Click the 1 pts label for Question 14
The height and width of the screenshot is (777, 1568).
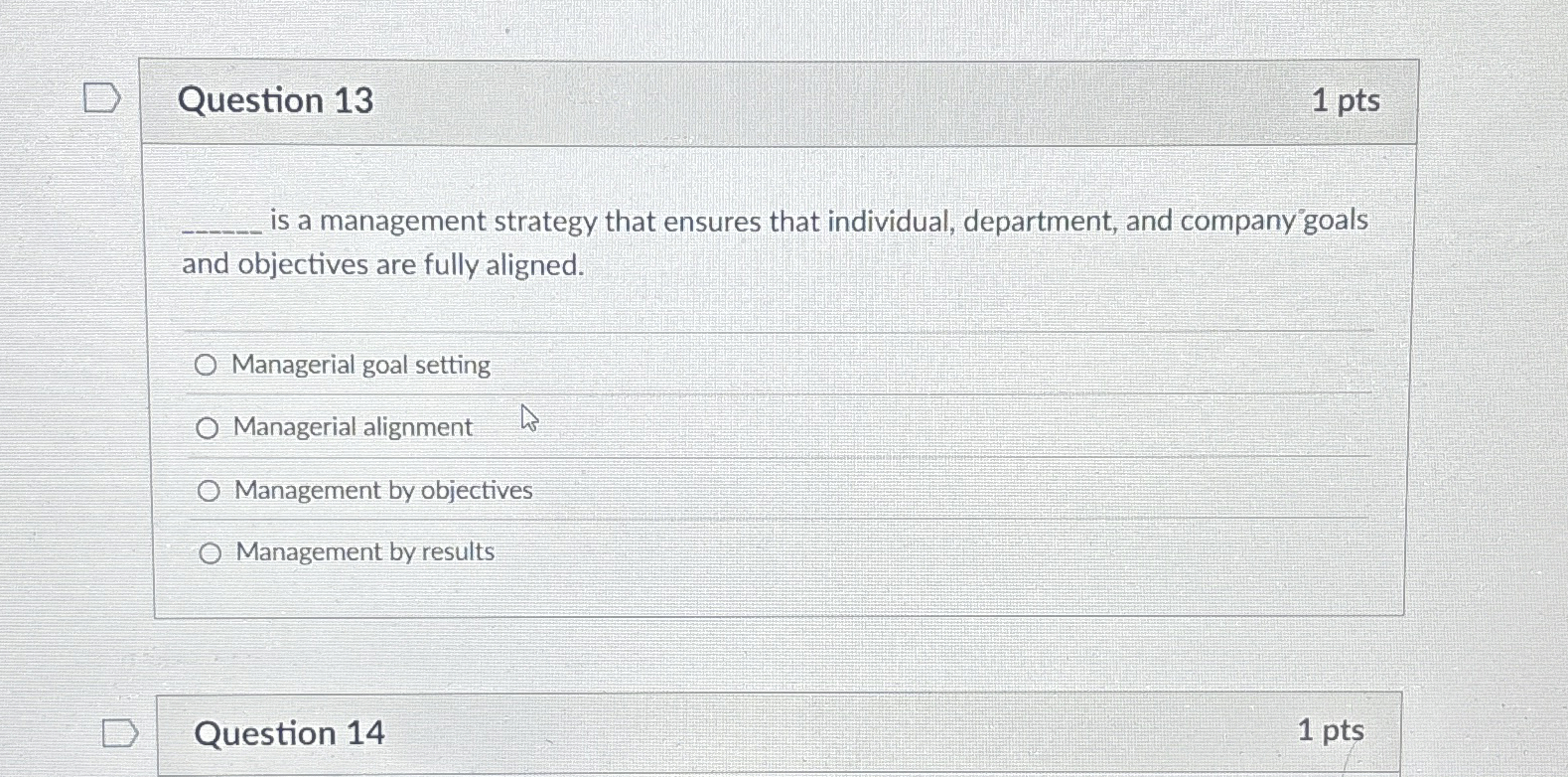[x=1331, y=732]
